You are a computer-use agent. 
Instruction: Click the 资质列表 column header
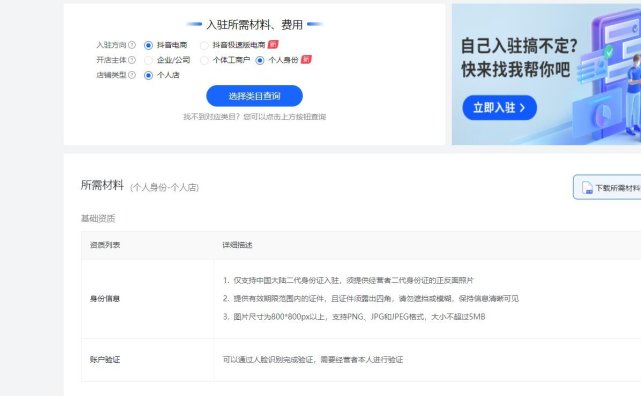click(x=105, y=245)
